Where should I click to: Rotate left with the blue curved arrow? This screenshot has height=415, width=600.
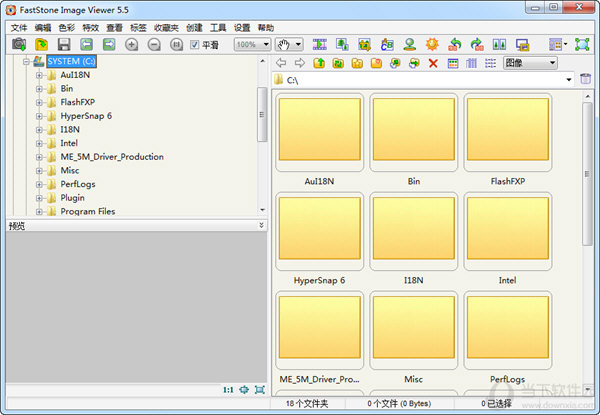pos(455,44)
